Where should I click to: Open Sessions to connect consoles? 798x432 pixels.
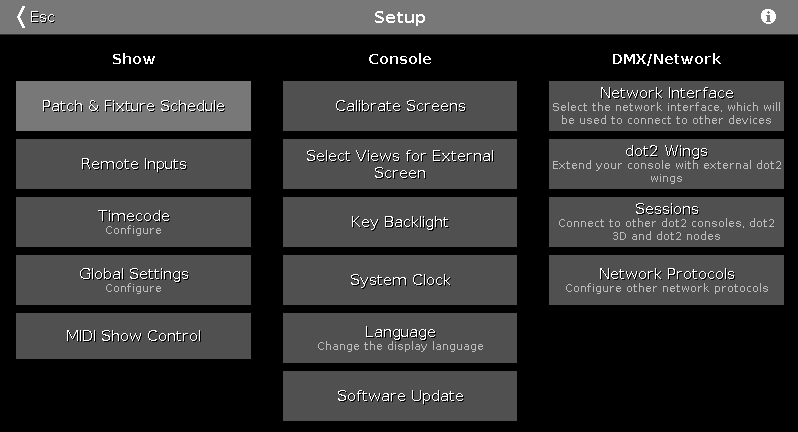coord(666,222)
